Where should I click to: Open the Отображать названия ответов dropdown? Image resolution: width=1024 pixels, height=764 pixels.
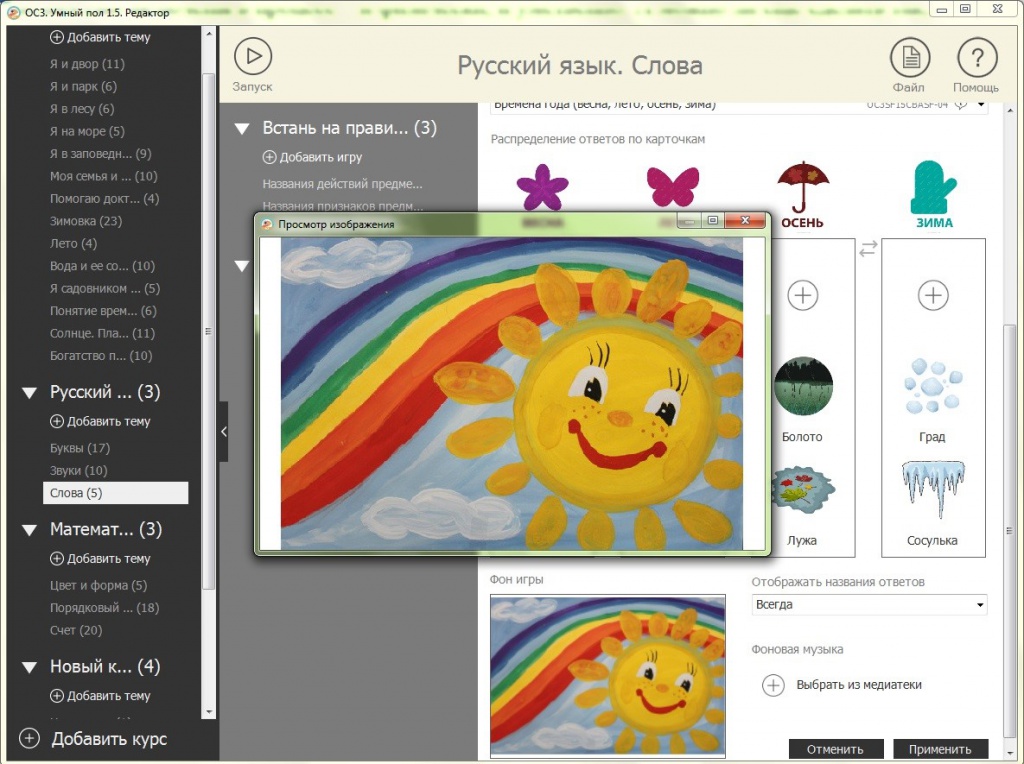[869, 605]
